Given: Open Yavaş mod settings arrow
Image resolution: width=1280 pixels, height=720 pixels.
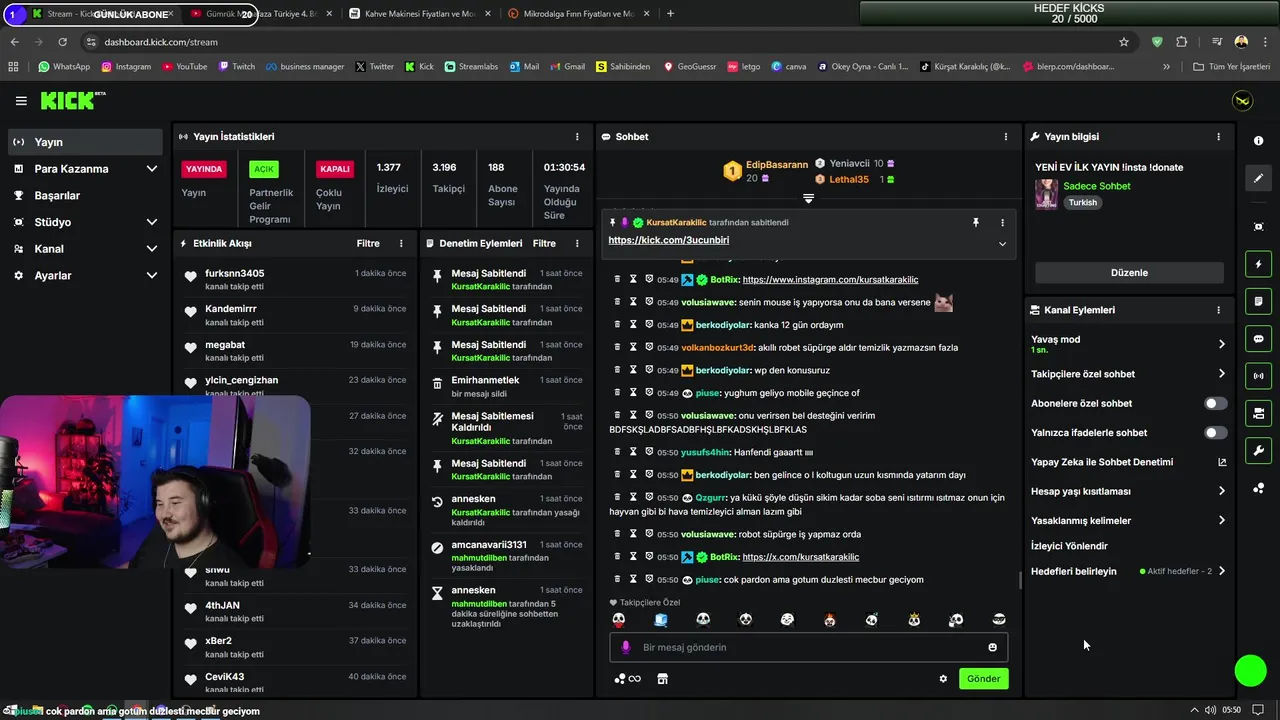Looking at the screenshot, I should (1221, 344).
